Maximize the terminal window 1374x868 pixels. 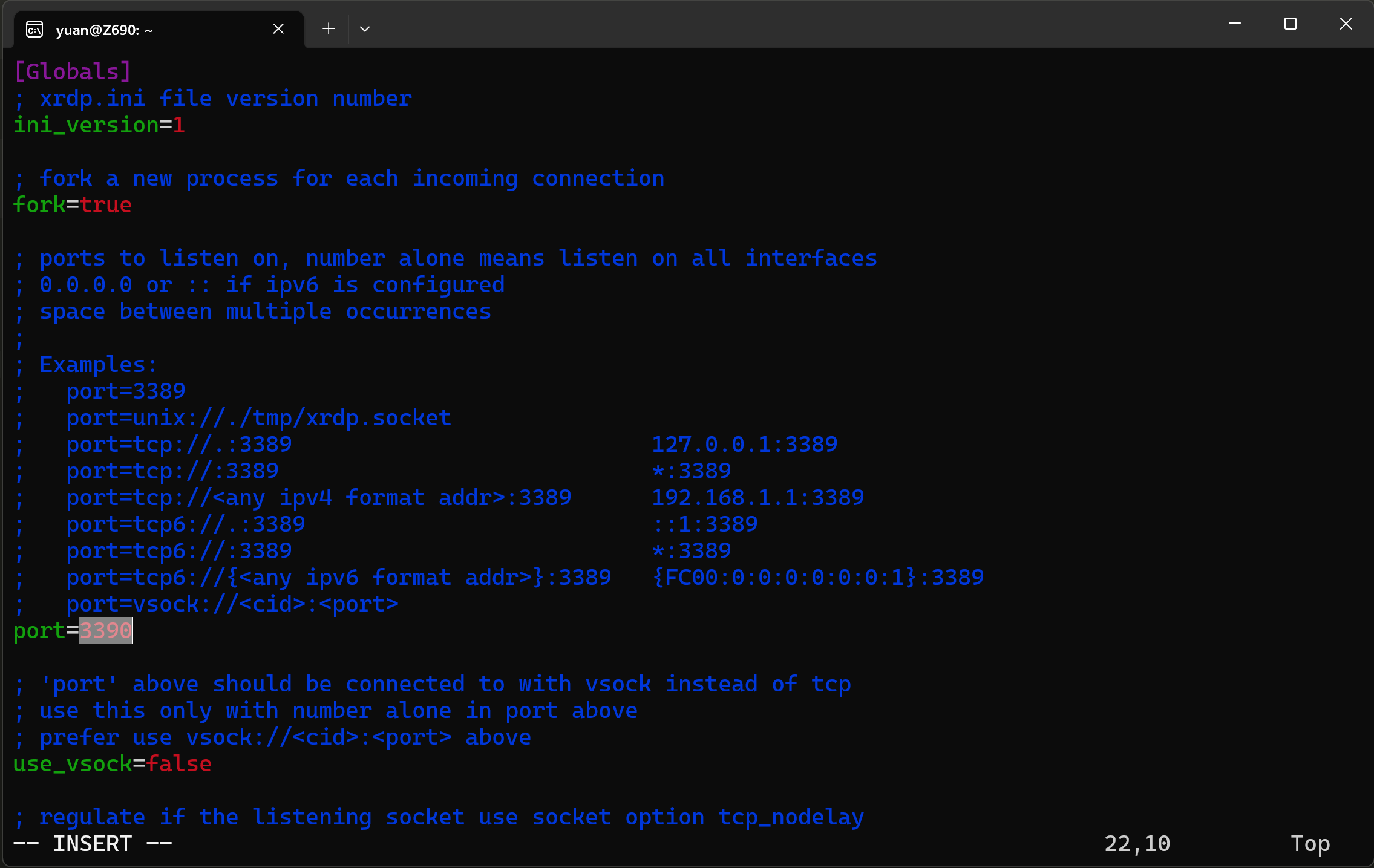(1291, 24)
